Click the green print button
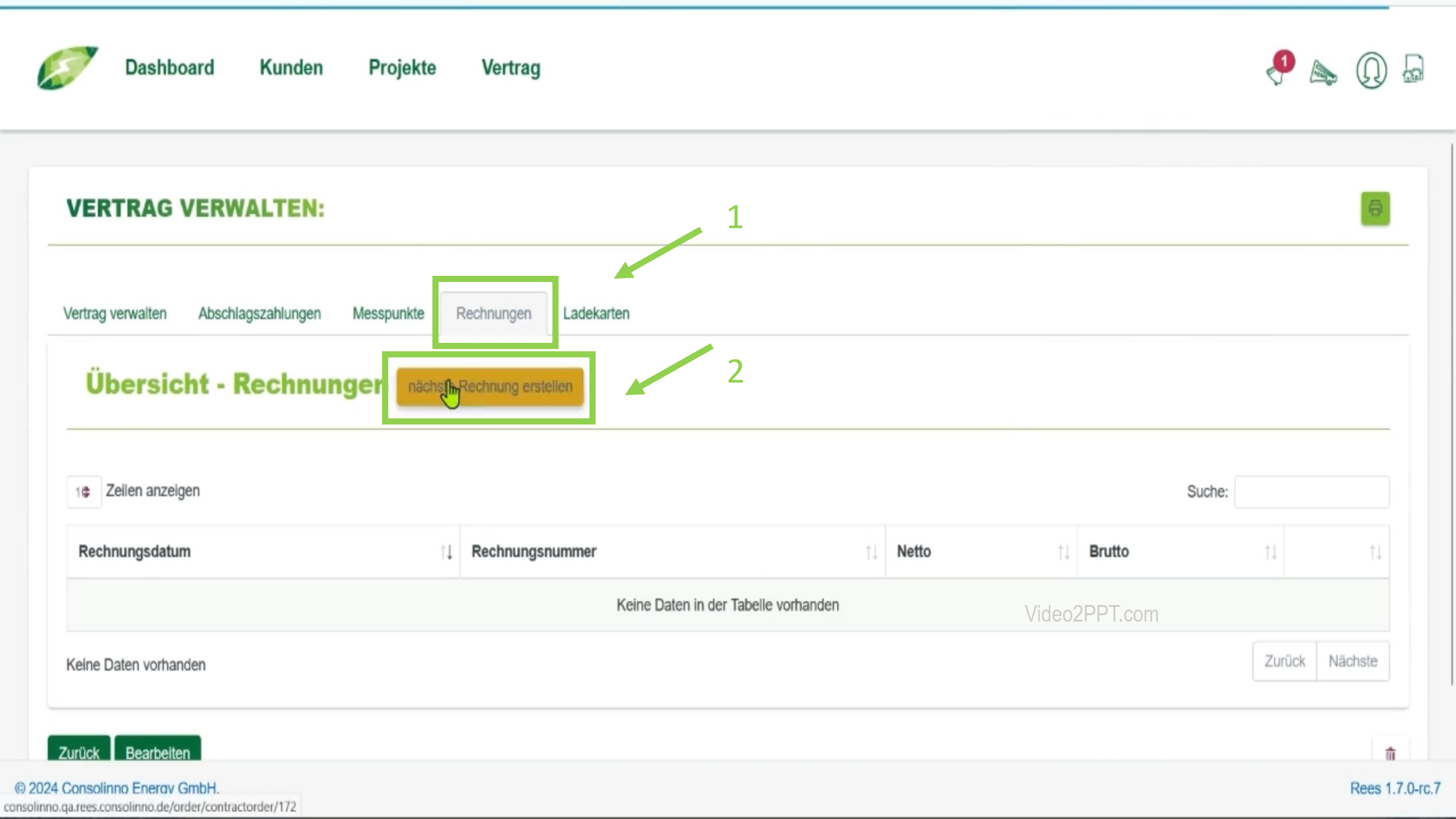 point(1375,209)
